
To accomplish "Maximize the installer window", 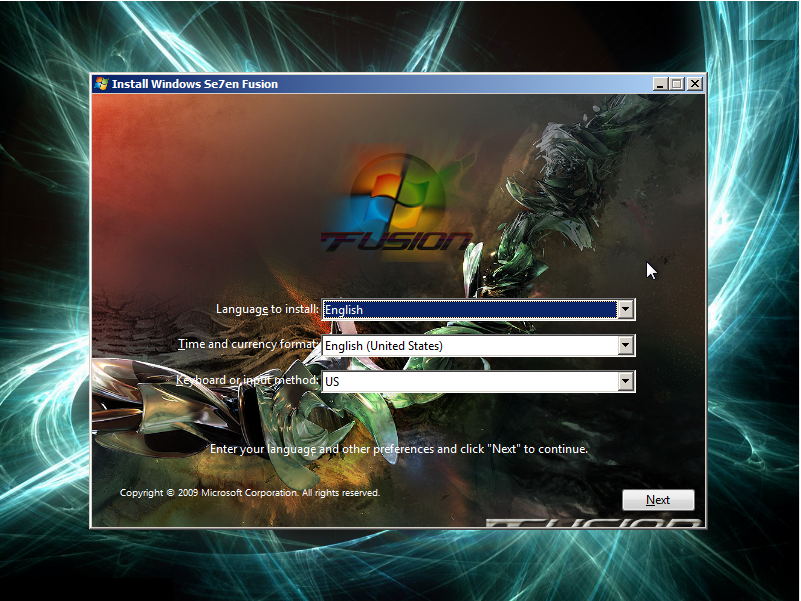I will [x=676, y=84].
